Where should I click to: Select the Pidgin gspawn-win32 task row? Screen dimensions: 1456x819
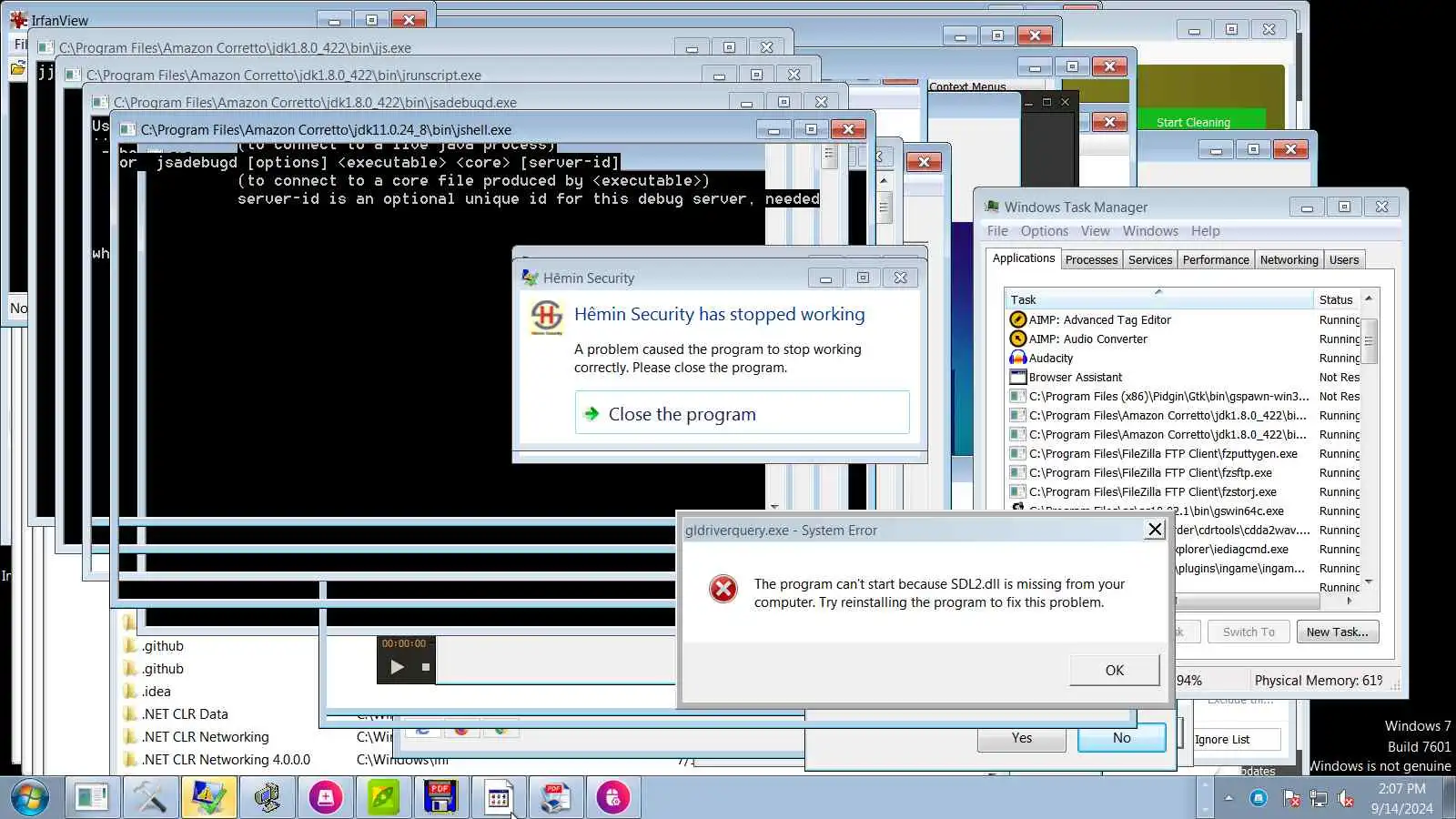(x=1184, y=396)
